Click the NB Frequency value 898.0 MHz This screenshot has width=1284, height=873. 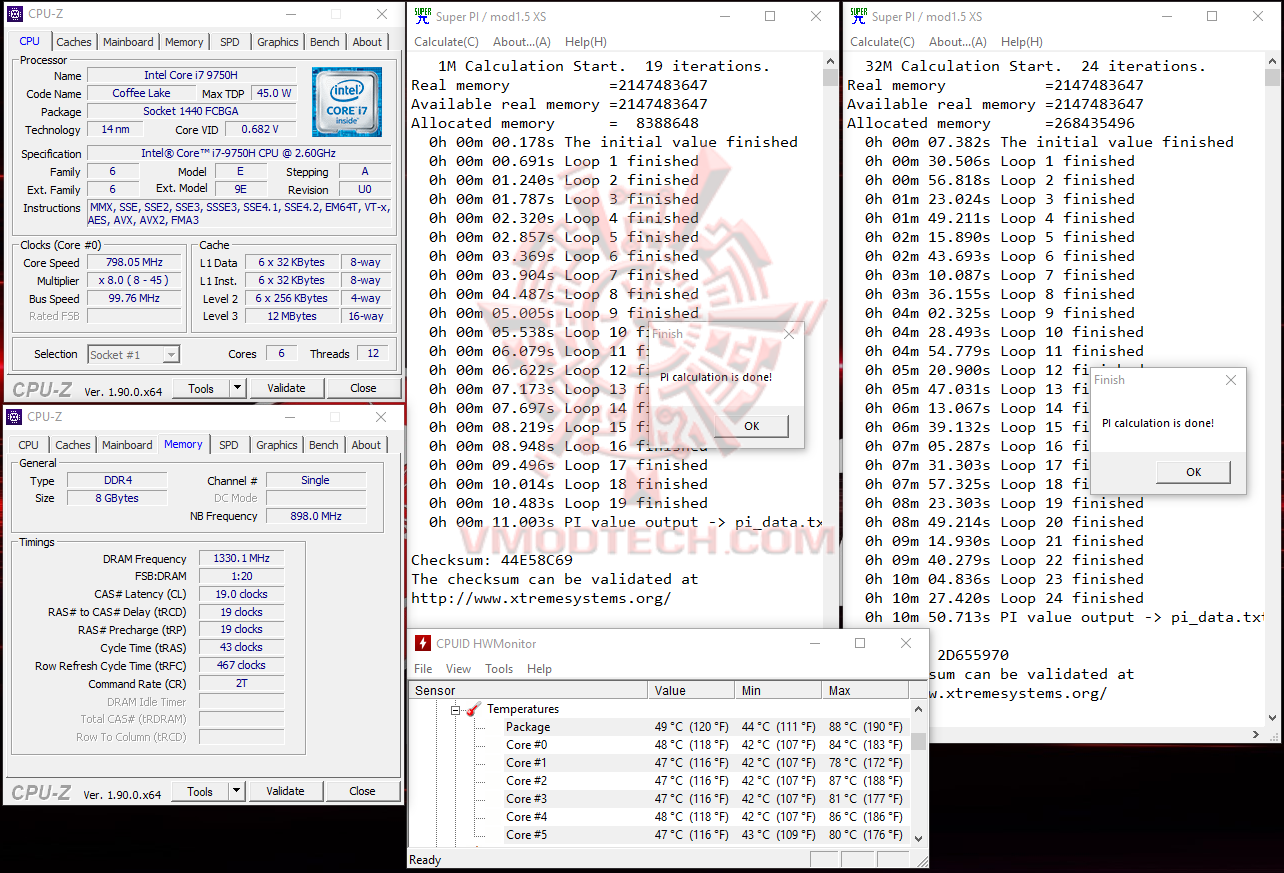click(x=316, y=516)
